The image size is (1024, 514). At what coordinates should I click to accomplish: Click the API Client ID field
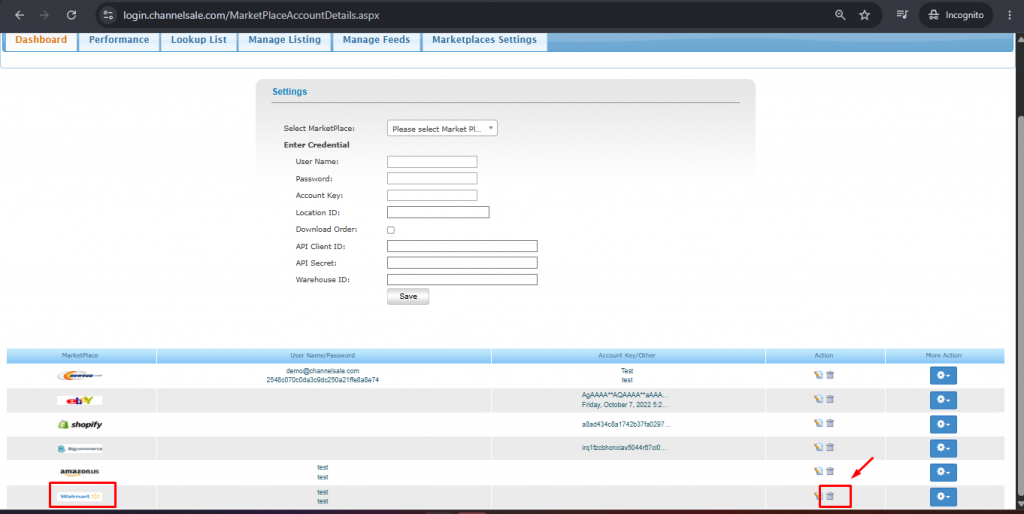coord(462,246)
